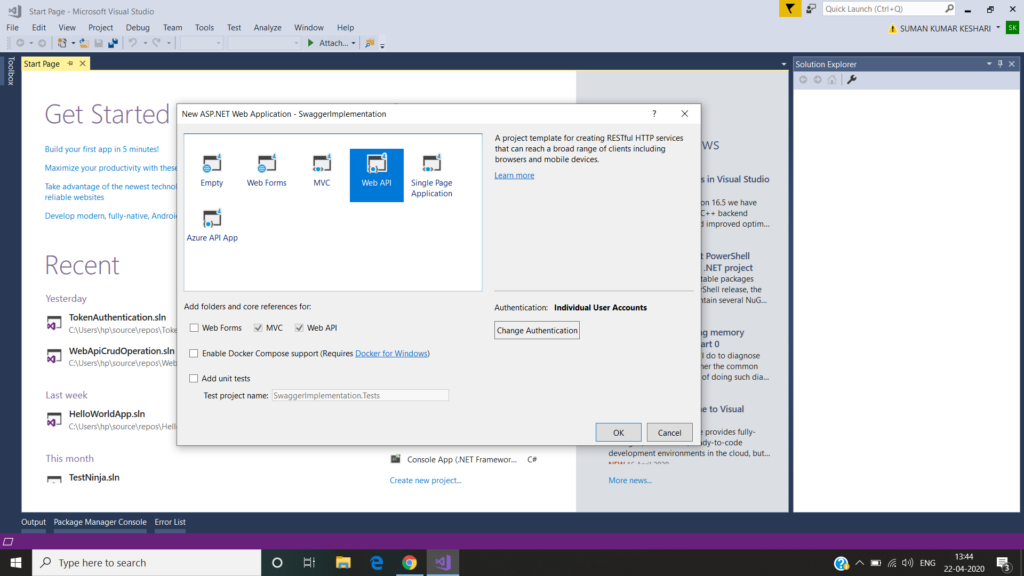Screen dimensions: 1024x576
Task: Open the solution configurations combo box
Action: click(x=201, y=43)
